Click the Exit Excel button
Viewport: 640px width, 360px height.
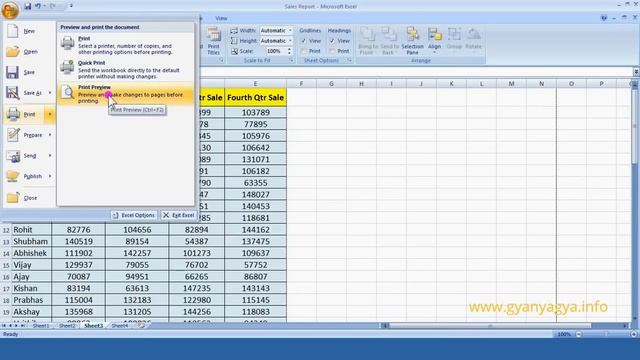[179, 215]
